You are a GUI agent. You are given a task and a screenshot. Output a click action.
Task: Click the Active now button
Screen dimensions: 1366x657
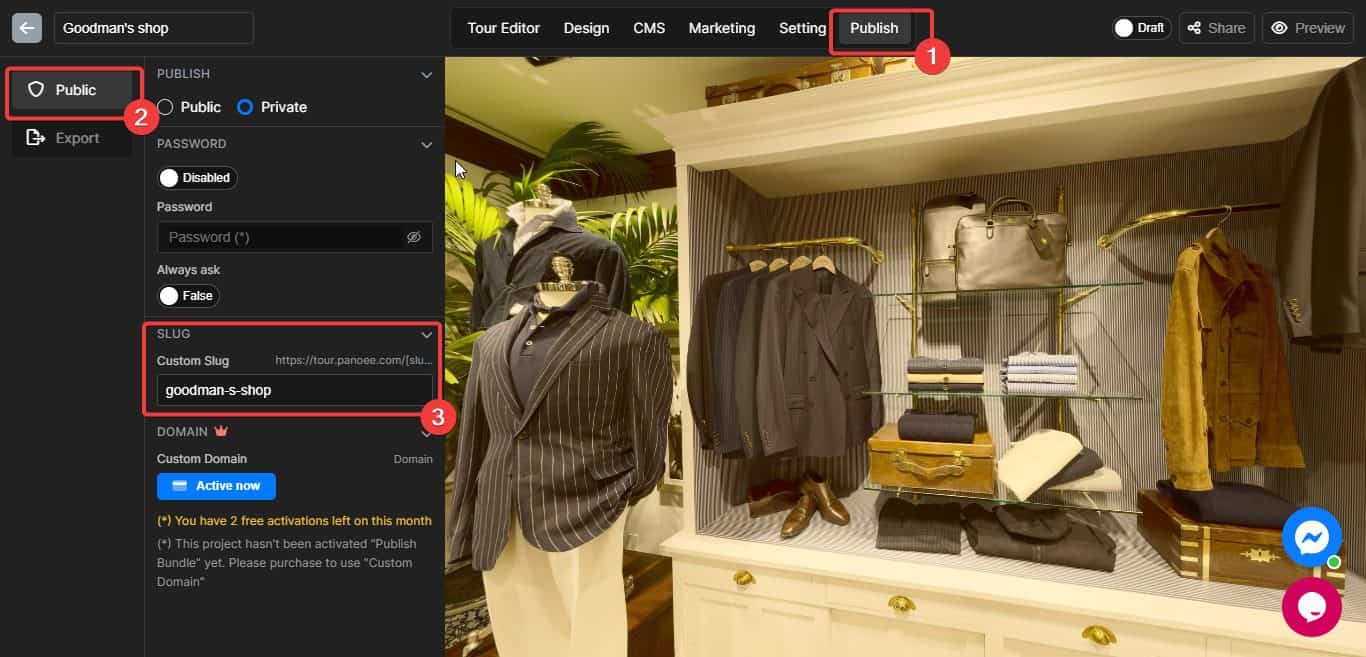point(216,486)
